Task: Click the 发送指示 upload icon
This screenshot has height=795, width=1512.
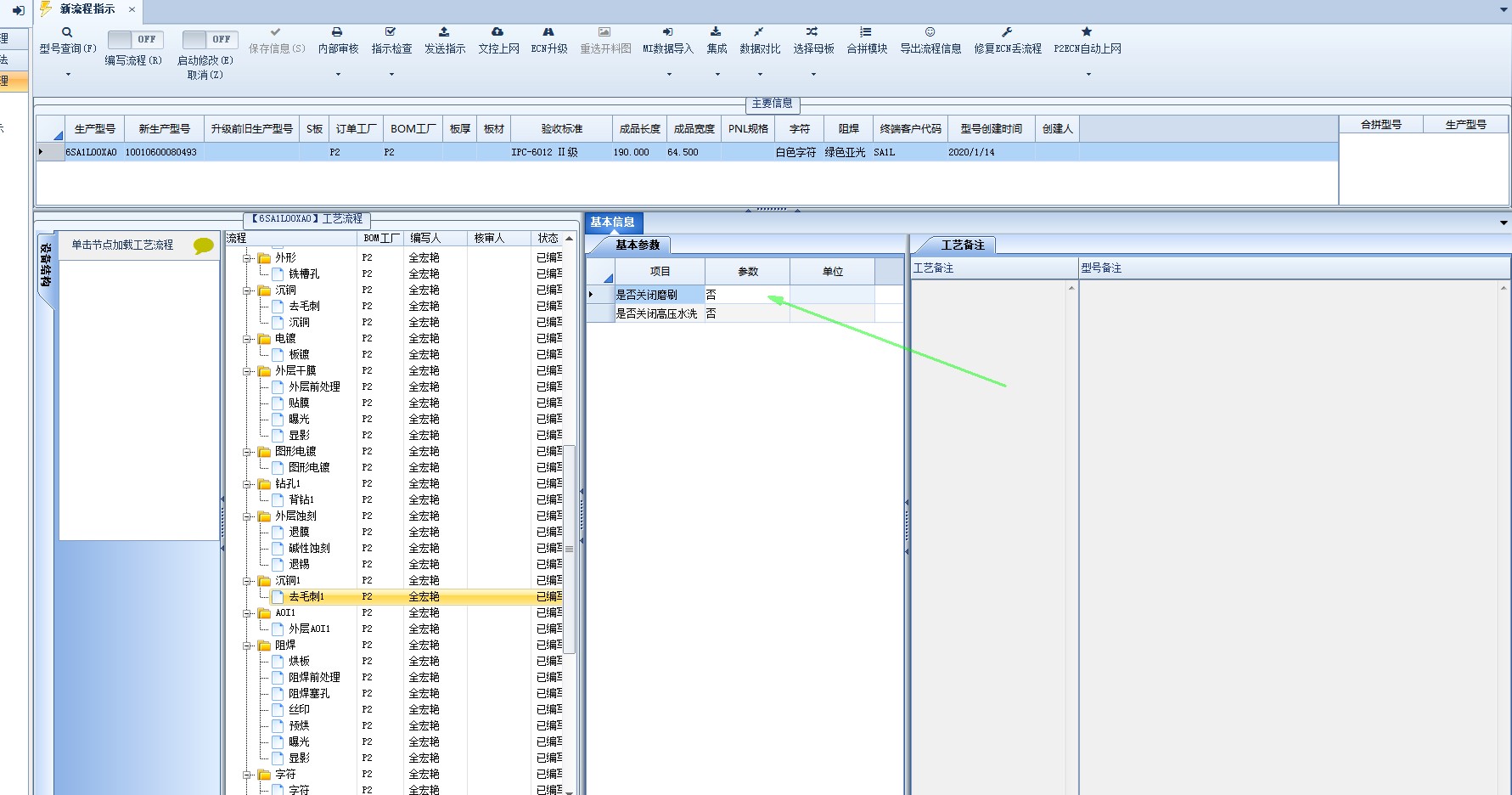Action: pos(444,32)
